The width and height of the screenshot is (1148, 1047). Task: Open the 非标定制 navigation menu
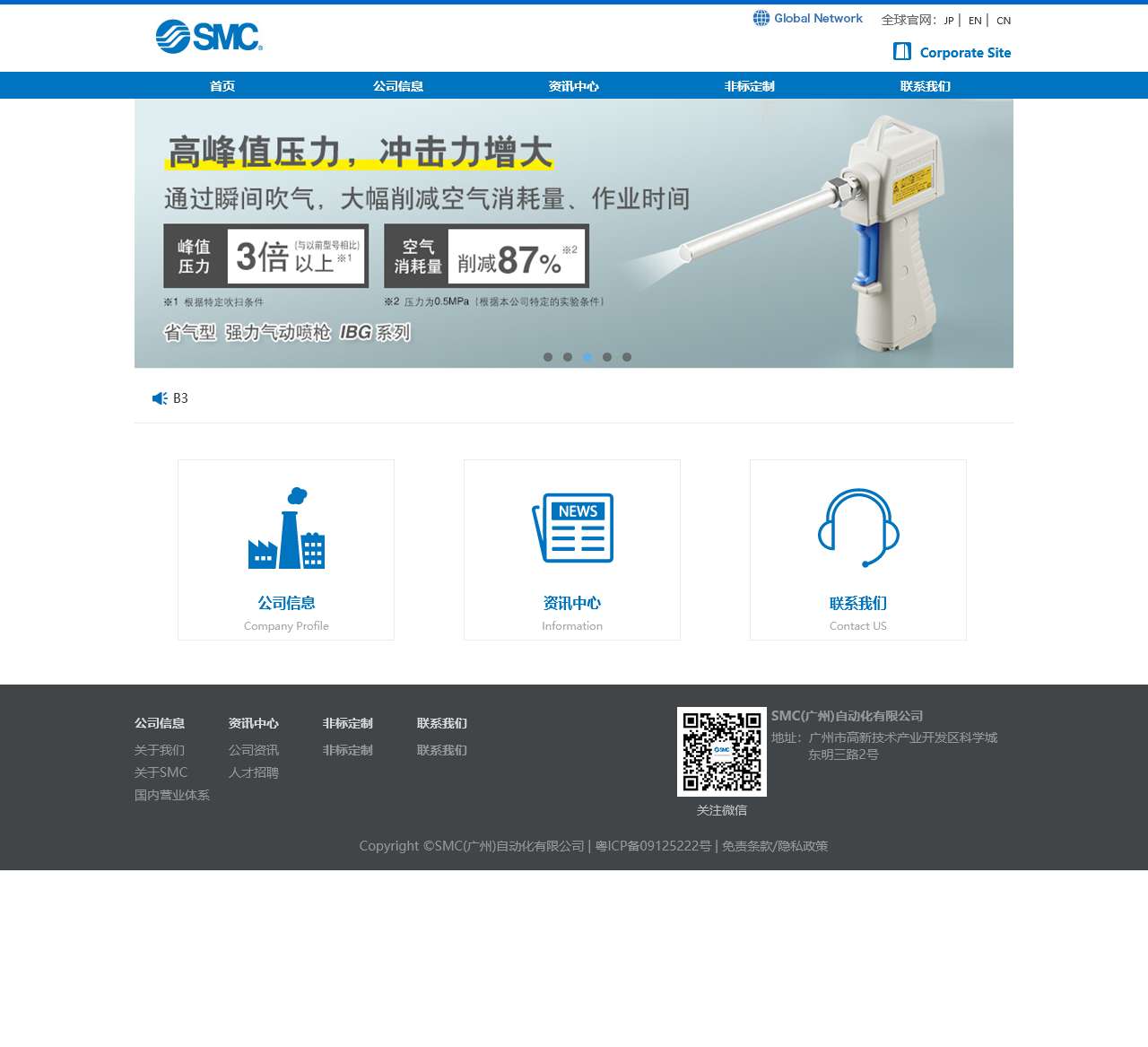[750, 86]
